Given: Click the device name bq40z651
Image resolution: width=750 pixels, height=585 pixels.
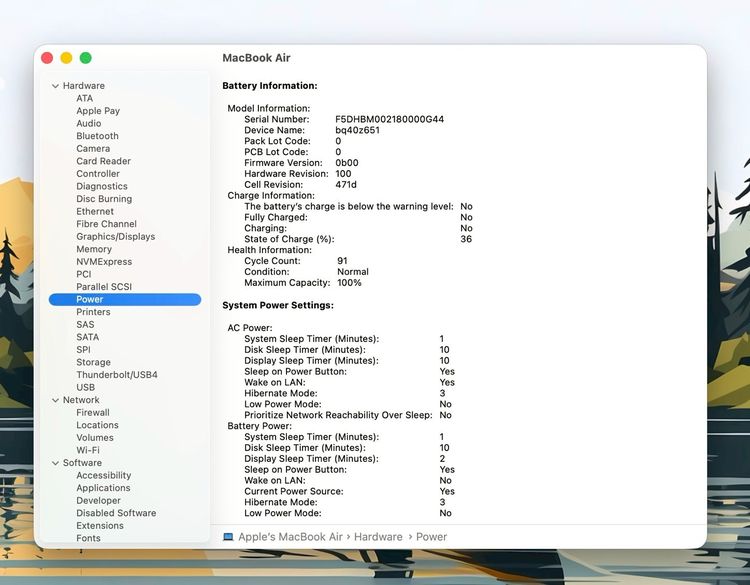Looking at the screenshot, I should (357, 131).
